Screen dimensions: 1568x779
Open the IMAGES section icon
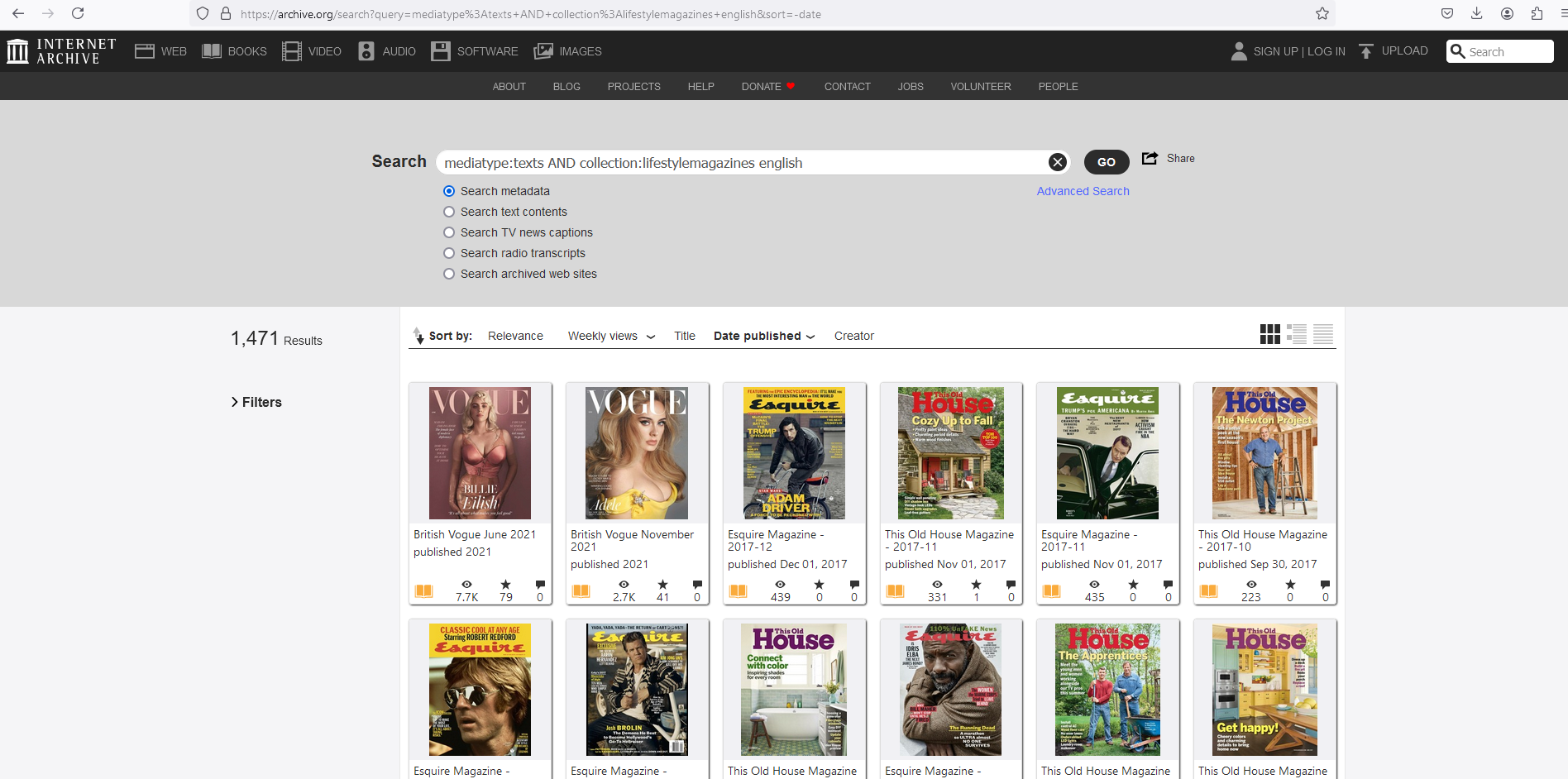[x=543, y=51]
